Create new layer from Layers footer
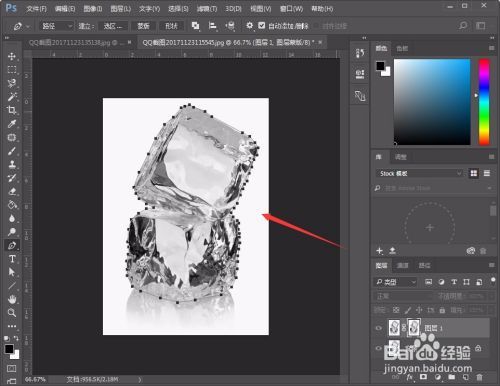 point(465,377)
